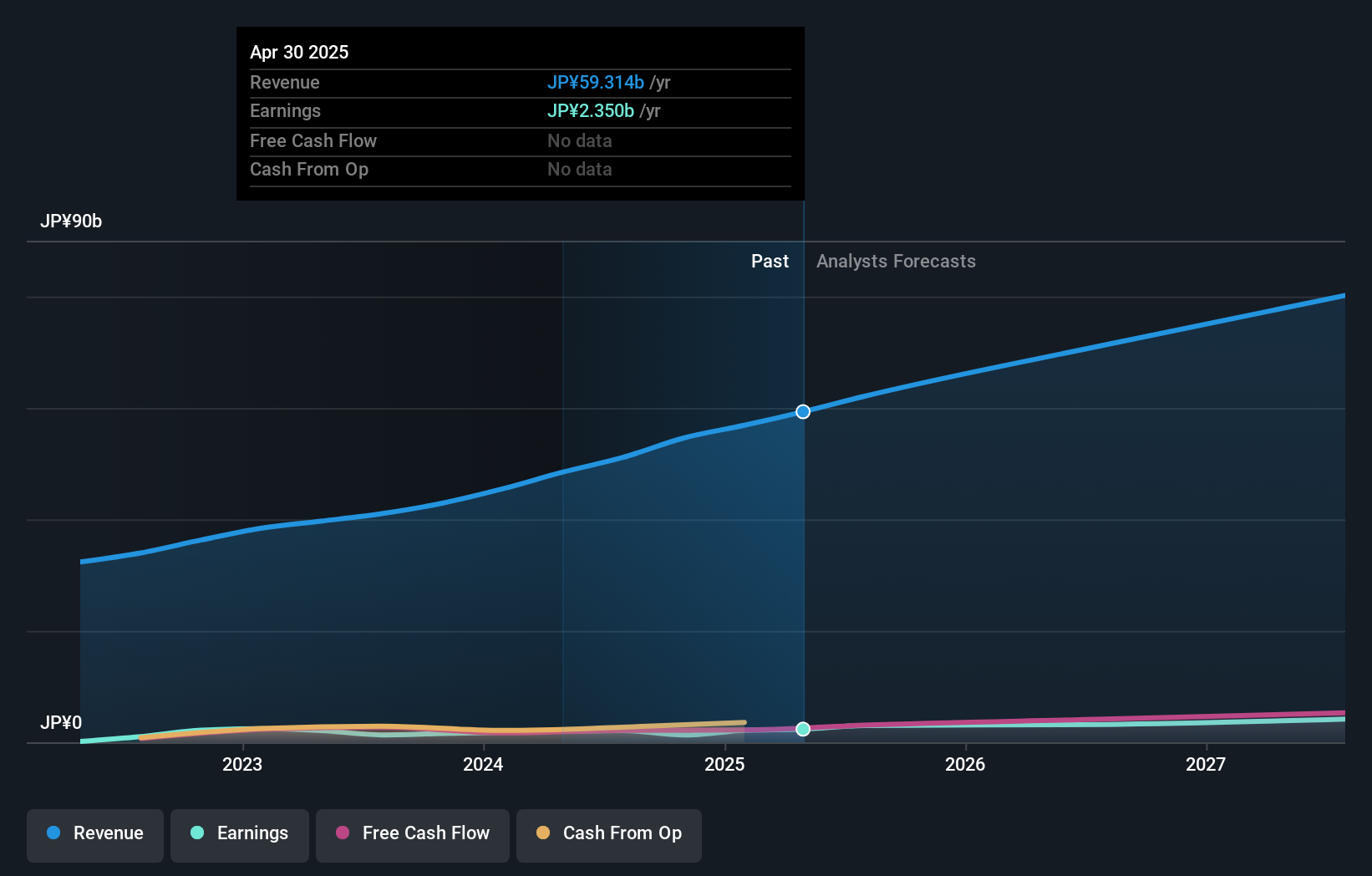Click the Apr 30 2025 tooltip date
Viewport: 1372px width, 876px height.
coord(299,52)
